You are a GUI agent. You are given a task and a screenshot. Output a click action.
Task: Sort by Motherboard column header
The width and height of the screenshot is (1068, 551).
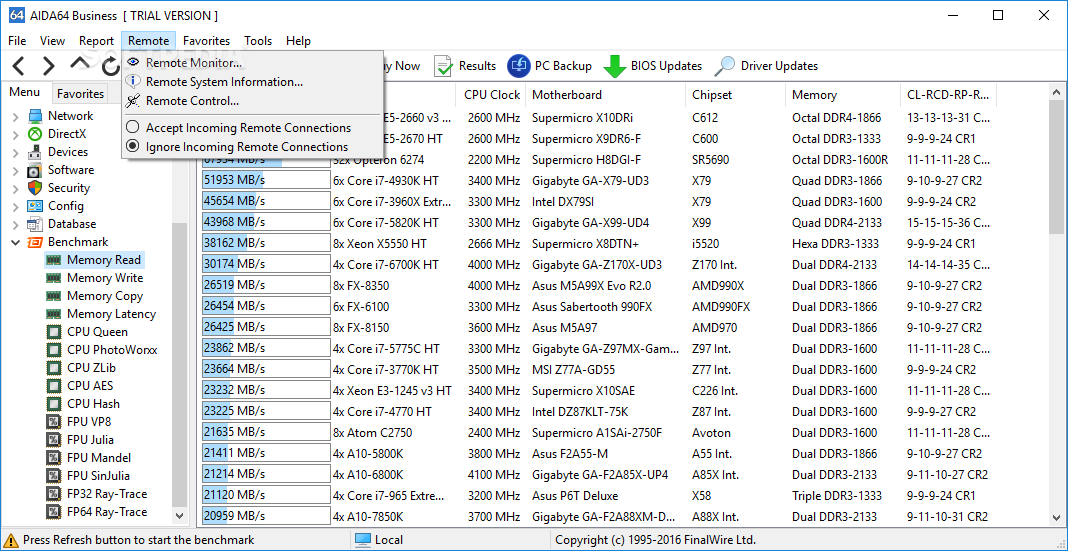[x=606, y=95]
